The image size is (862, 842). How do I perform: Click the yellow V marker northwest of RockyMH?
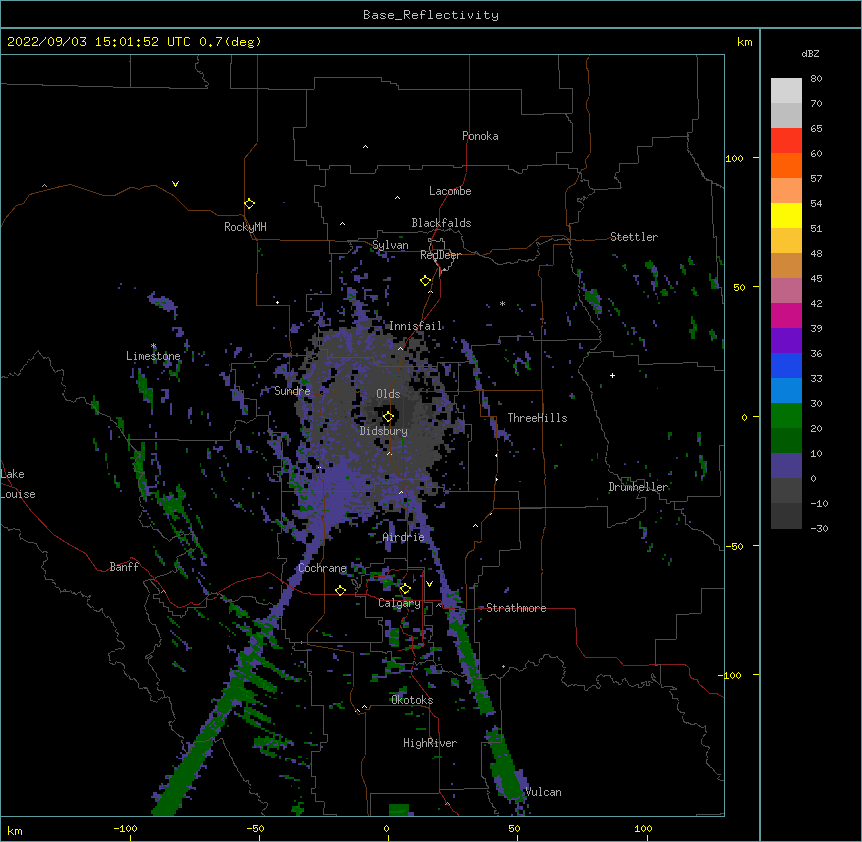coord(175,184)
